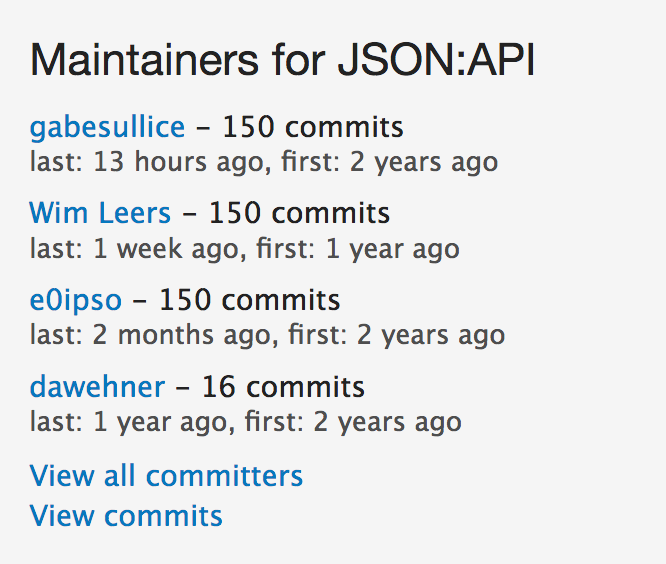The width and height of the screenshot is (666, 564).
Task: Click the 150 commits text beside gabesullice
Action: pyautogui.click(x=312, y=128)
